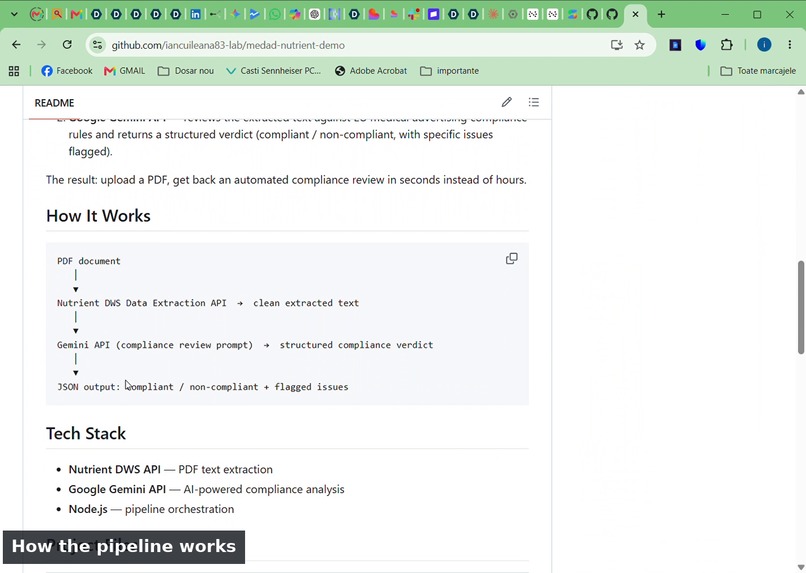This screenshot has height=573, width=806.
Task: Open the Dosar nou bookmark folder
Action: (186, 71)
